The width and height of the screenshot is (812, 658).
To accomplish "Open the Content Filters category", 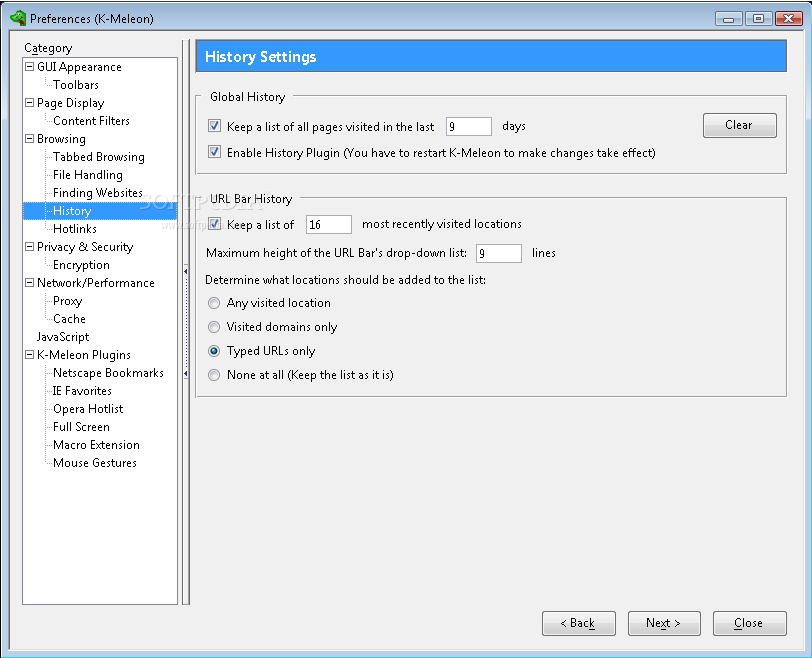I will pos(91,121).
